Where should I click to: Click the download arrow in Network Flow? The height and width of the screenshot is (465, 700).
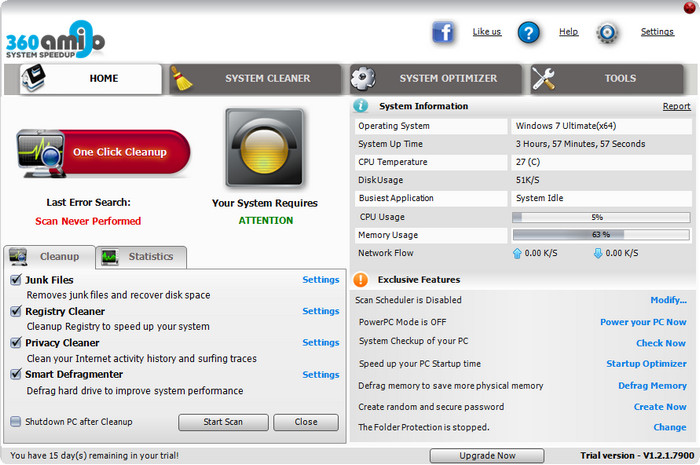598,253
